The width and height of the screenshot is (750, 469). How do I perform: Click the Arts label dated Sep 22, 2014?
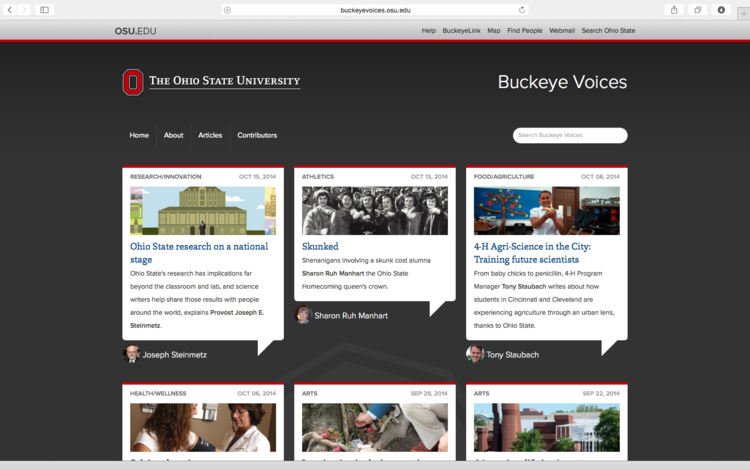pos(481,393)
